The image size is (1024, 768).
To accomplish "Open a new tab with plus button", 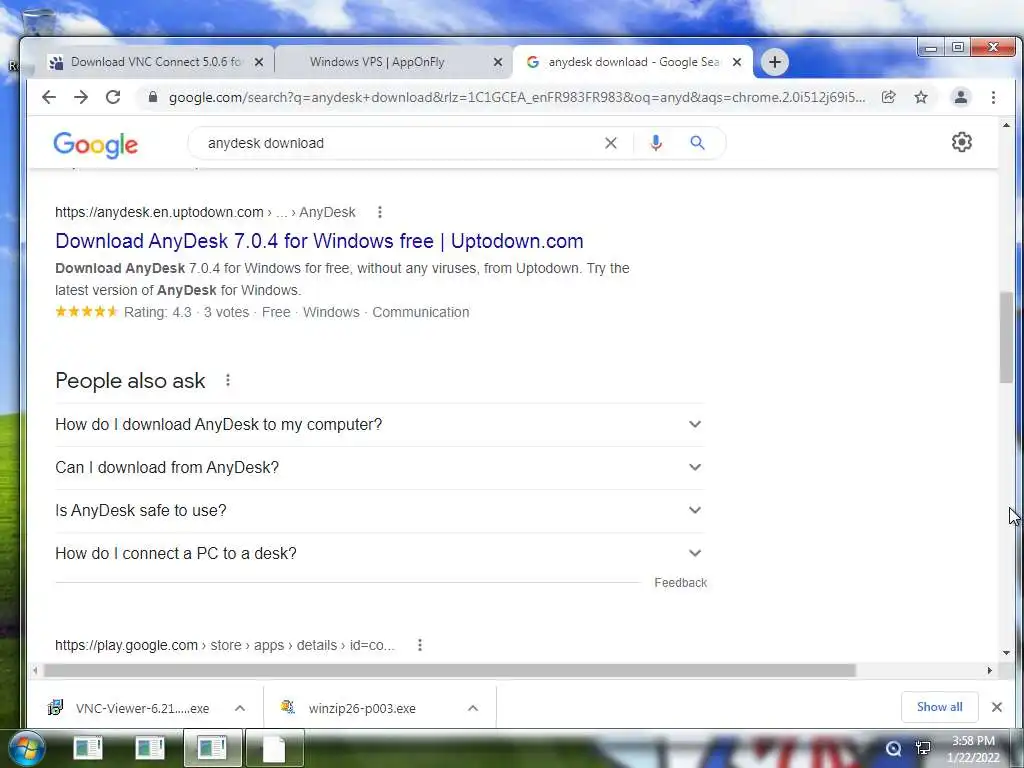I will pyautogui.click(x=775, y=62).
